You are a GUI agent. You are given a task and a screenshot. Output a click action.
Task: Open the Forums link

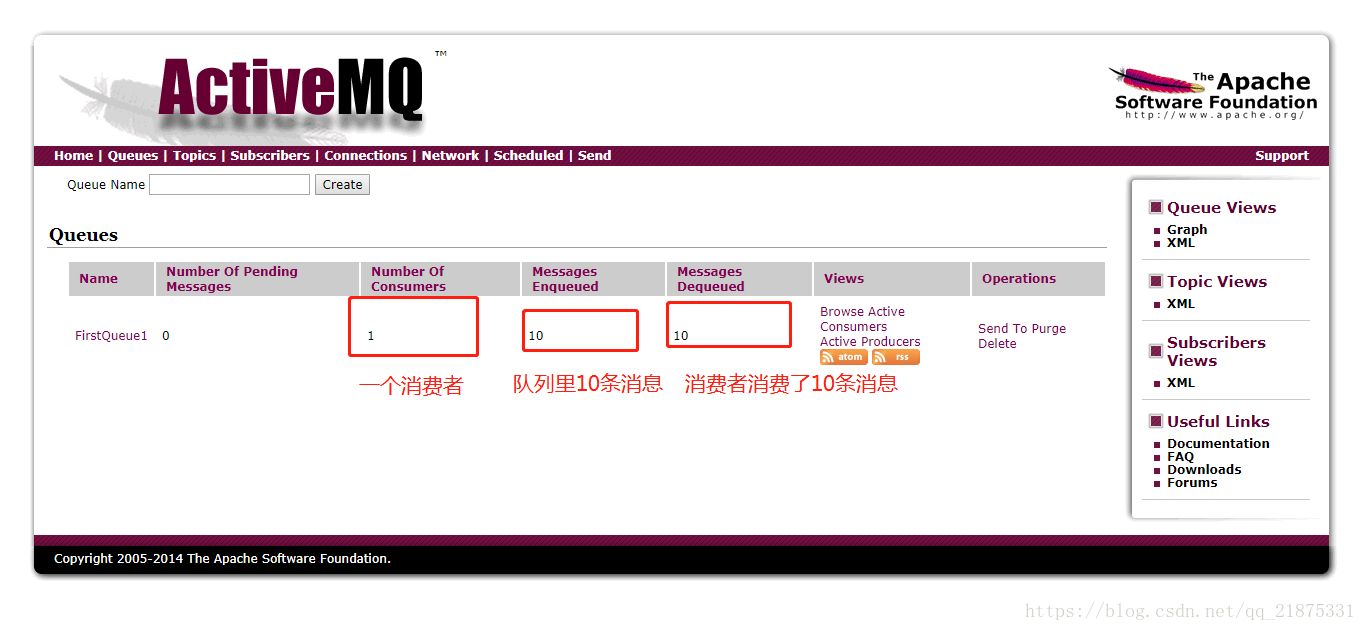1192,483
